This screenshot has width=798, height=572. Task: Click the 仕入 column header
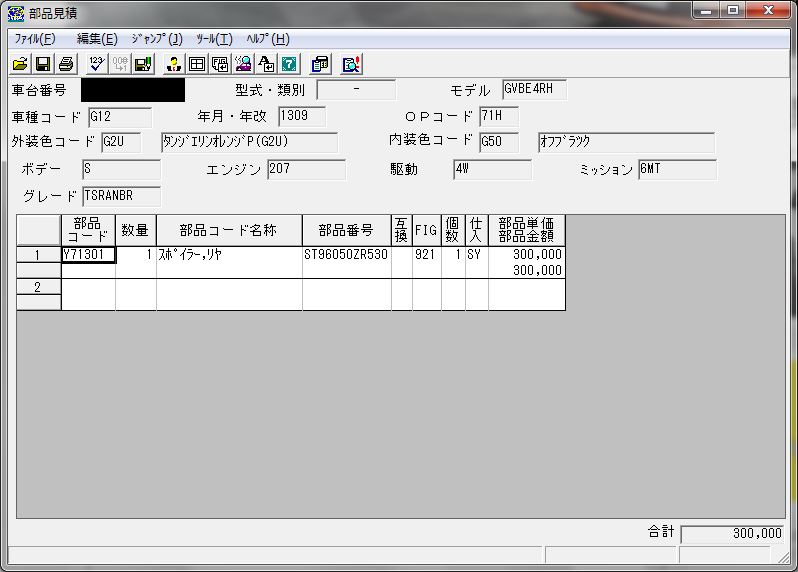coord(477,230)
